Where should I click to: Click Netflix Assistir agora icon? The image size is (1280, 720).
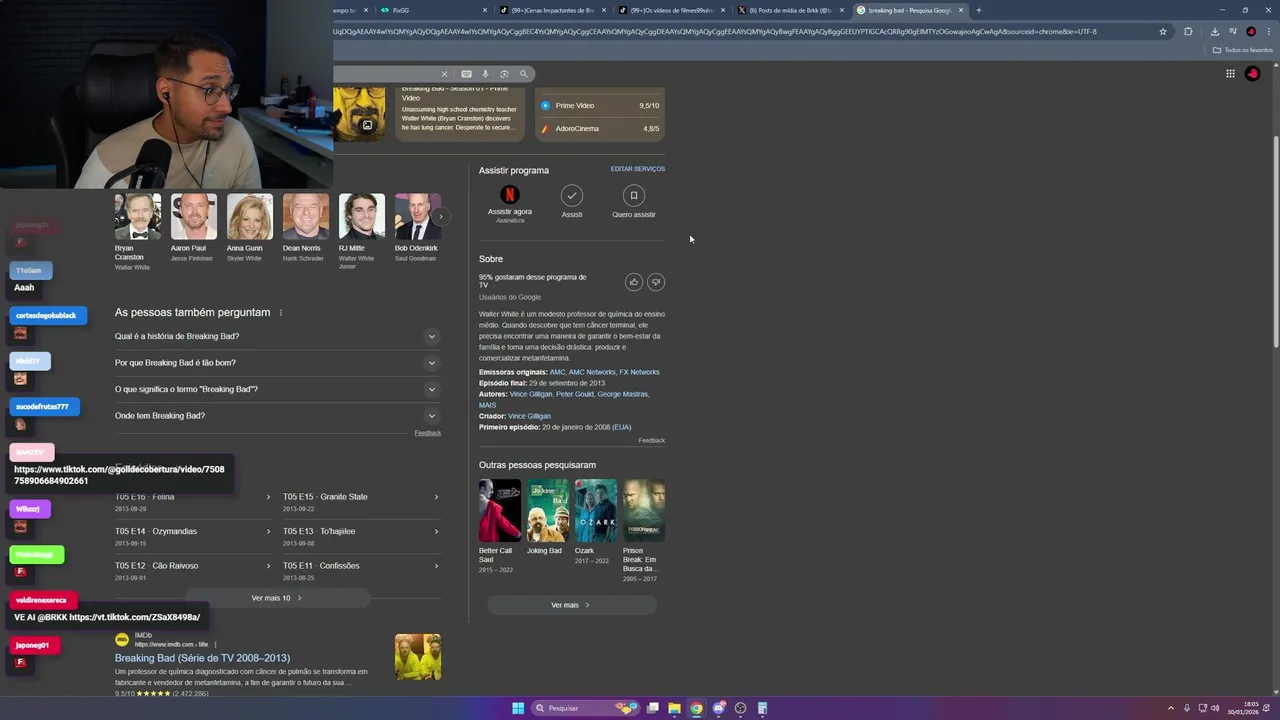(x=510, y=195)
